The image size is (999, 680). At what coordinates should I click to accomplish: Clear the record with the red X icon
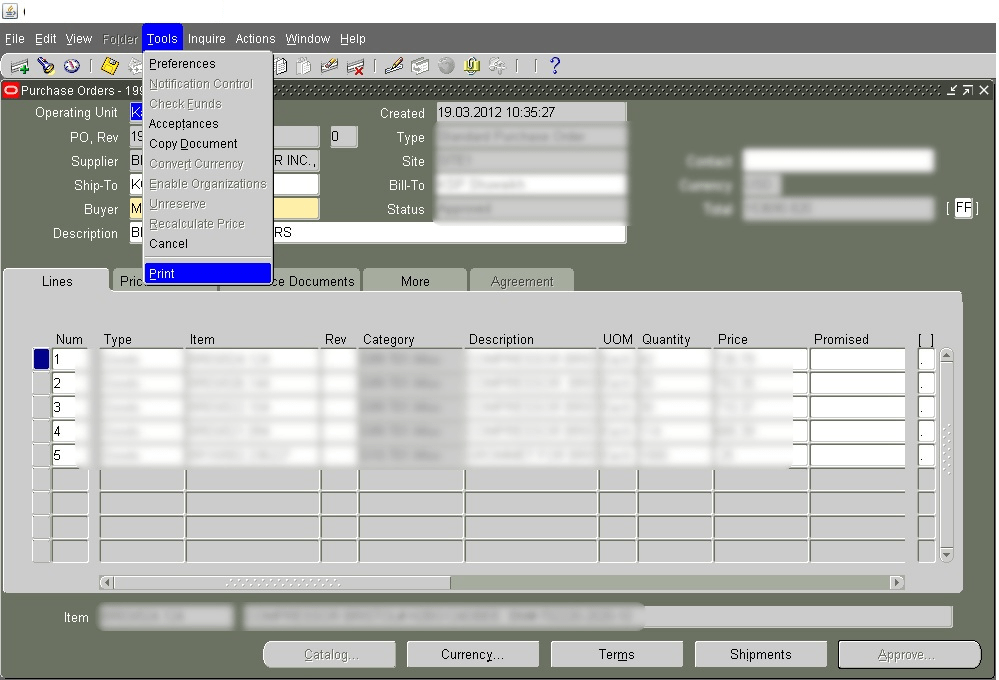353,64
